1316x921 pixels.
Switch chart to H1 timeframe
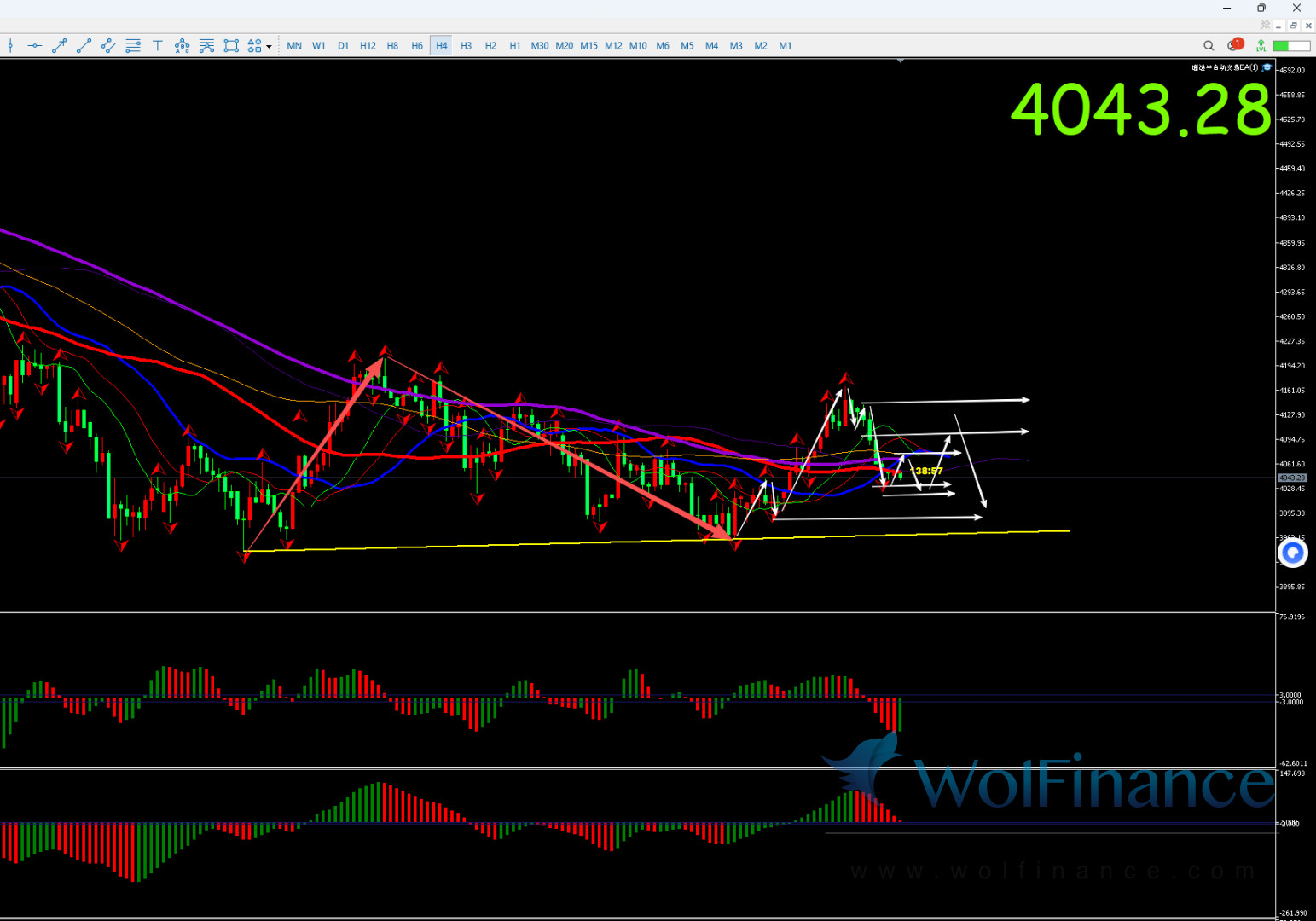point(515,46)
